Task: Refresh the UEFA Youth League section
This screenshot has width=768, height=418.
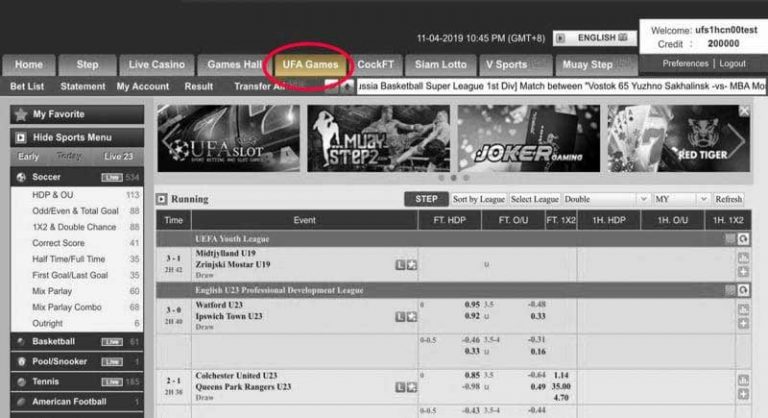Action: (743, 239)
